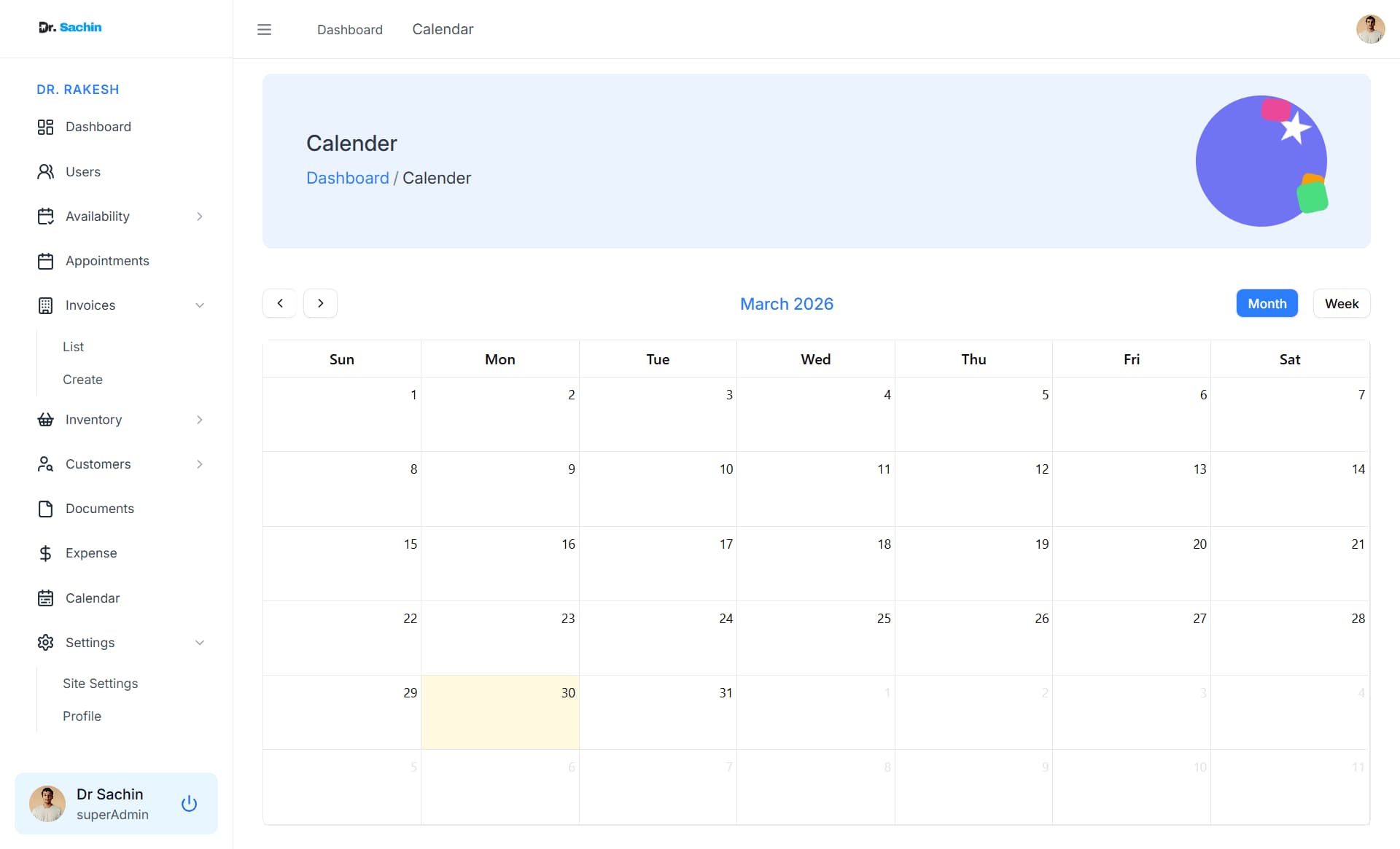The width and height of the screenshot is (1400, 849).
Task: Click the Invoices calculator icon
Action: point(45,305)
